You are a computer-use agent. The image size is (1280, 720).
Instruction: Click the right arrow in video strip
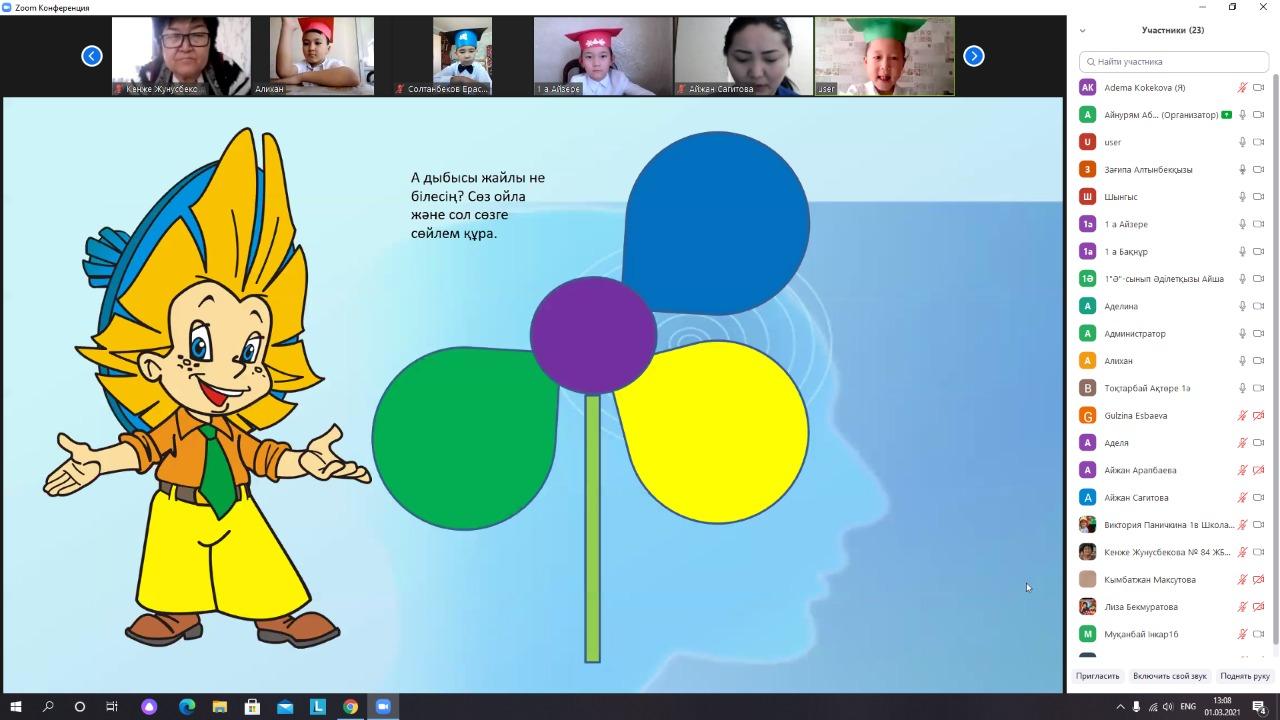click(x=973, y=56)
